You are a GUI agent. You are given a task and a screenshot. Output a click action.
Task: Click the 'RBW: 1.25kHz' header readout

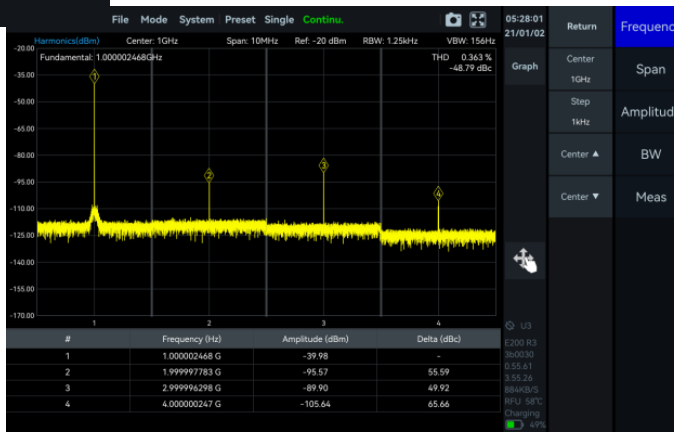(390, 41)
